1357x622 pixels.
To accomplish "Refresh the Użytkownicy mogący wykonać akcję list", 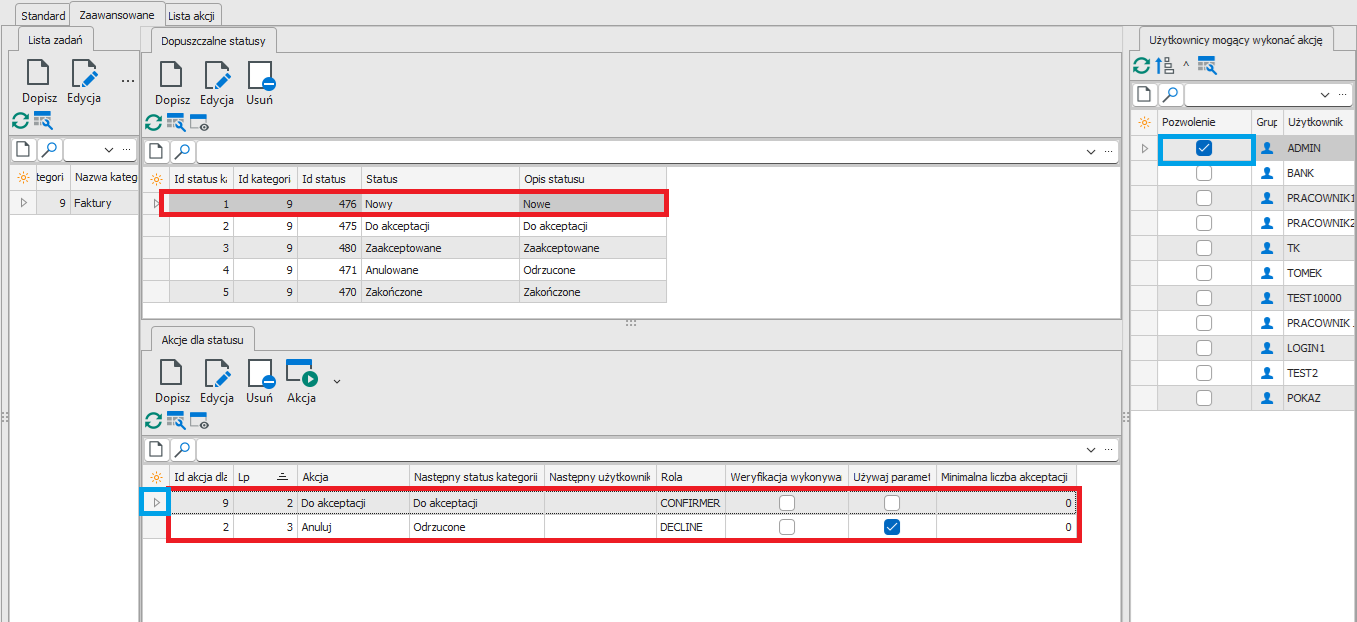I will 1141,66.
